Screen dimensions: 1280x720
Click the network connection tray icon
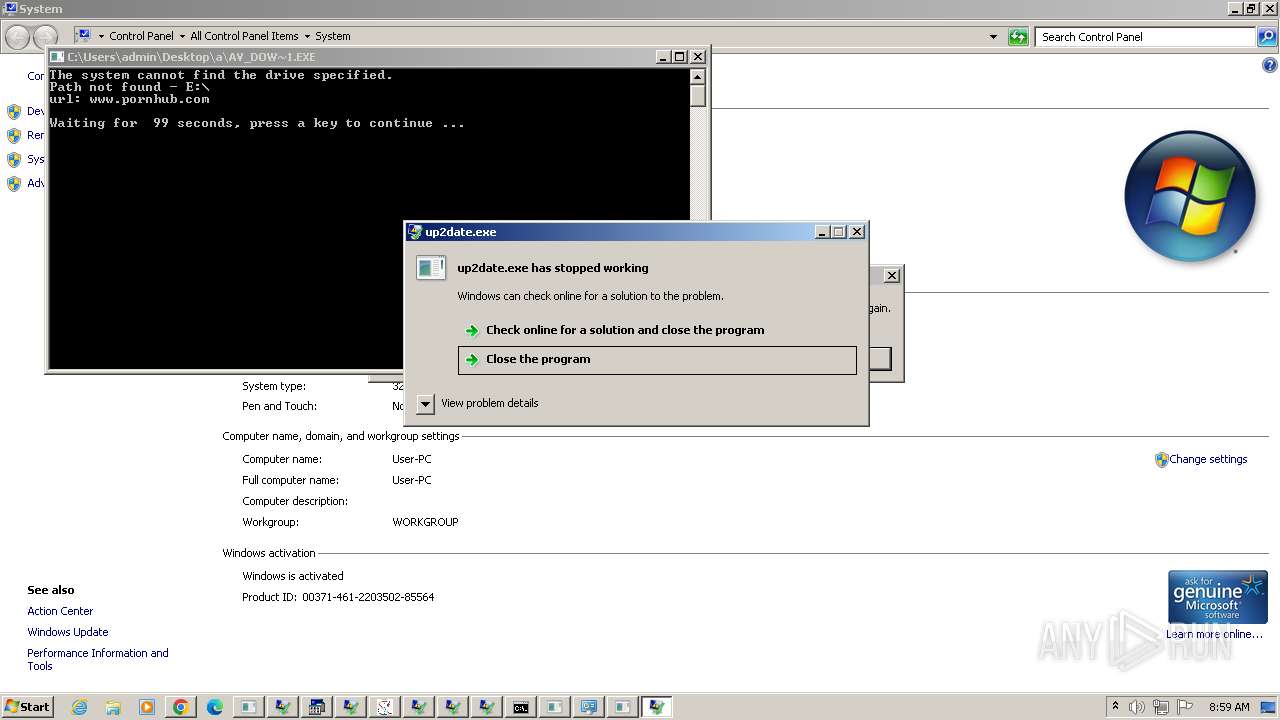click(x=1161, y=707)
